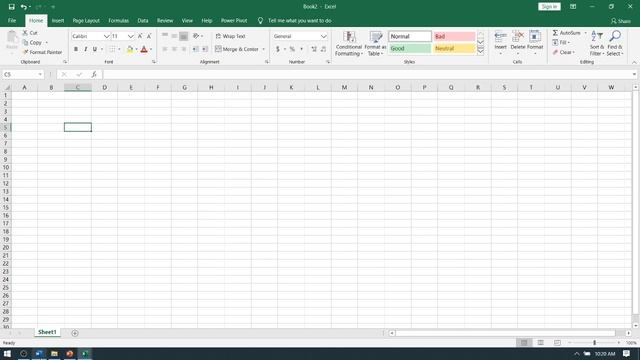Open Sort & Filter menu

tap(597, 43)
